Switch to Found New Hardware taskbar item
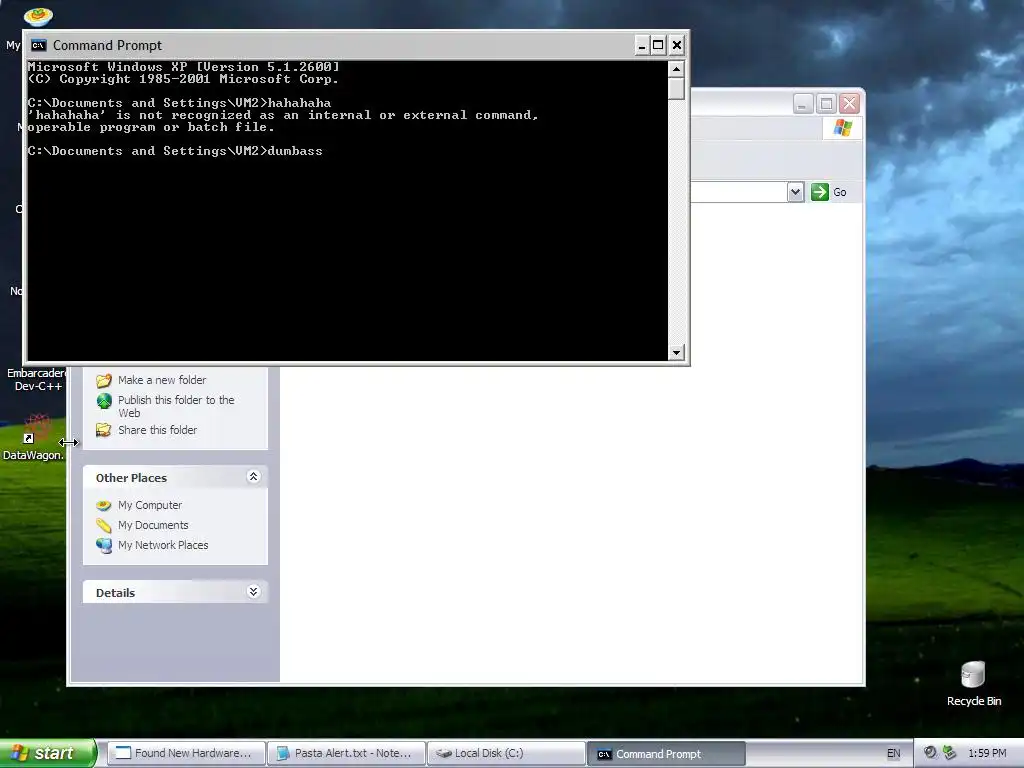 (x=185, y=753)
